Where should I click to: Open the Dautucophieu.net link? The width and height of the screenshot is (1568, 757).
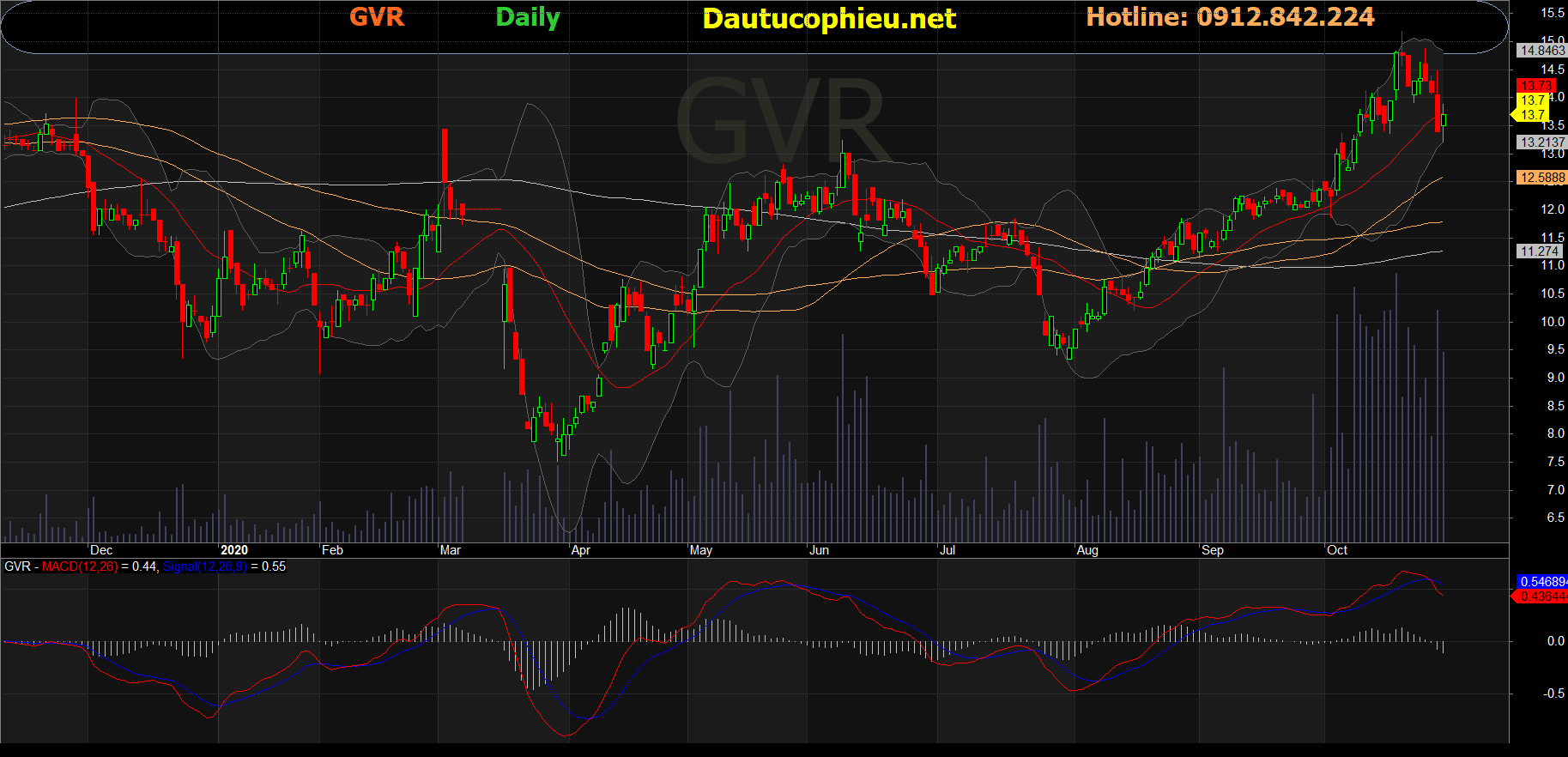(829, 19)
